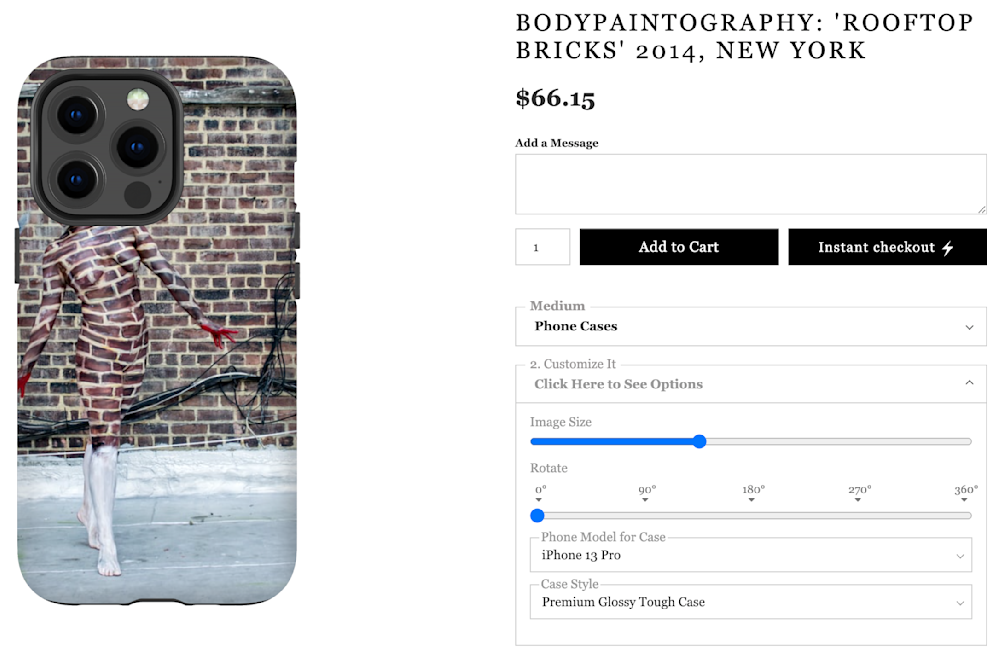The width and height of the screenshot is (1000, 662).
Task: Set rotation to the 180° mark
Action: coord(752,516)
